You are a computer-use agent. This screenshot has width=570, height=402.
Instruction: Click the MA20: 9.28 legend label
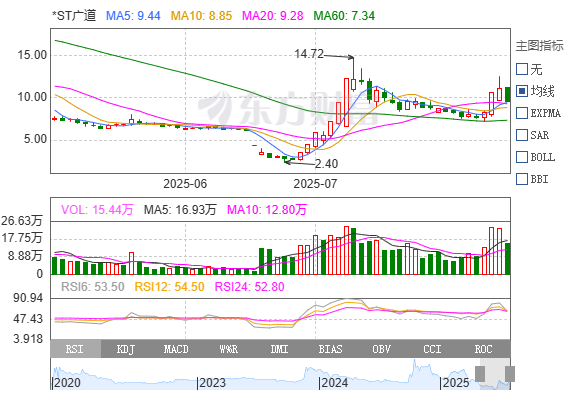pos(273,16)
